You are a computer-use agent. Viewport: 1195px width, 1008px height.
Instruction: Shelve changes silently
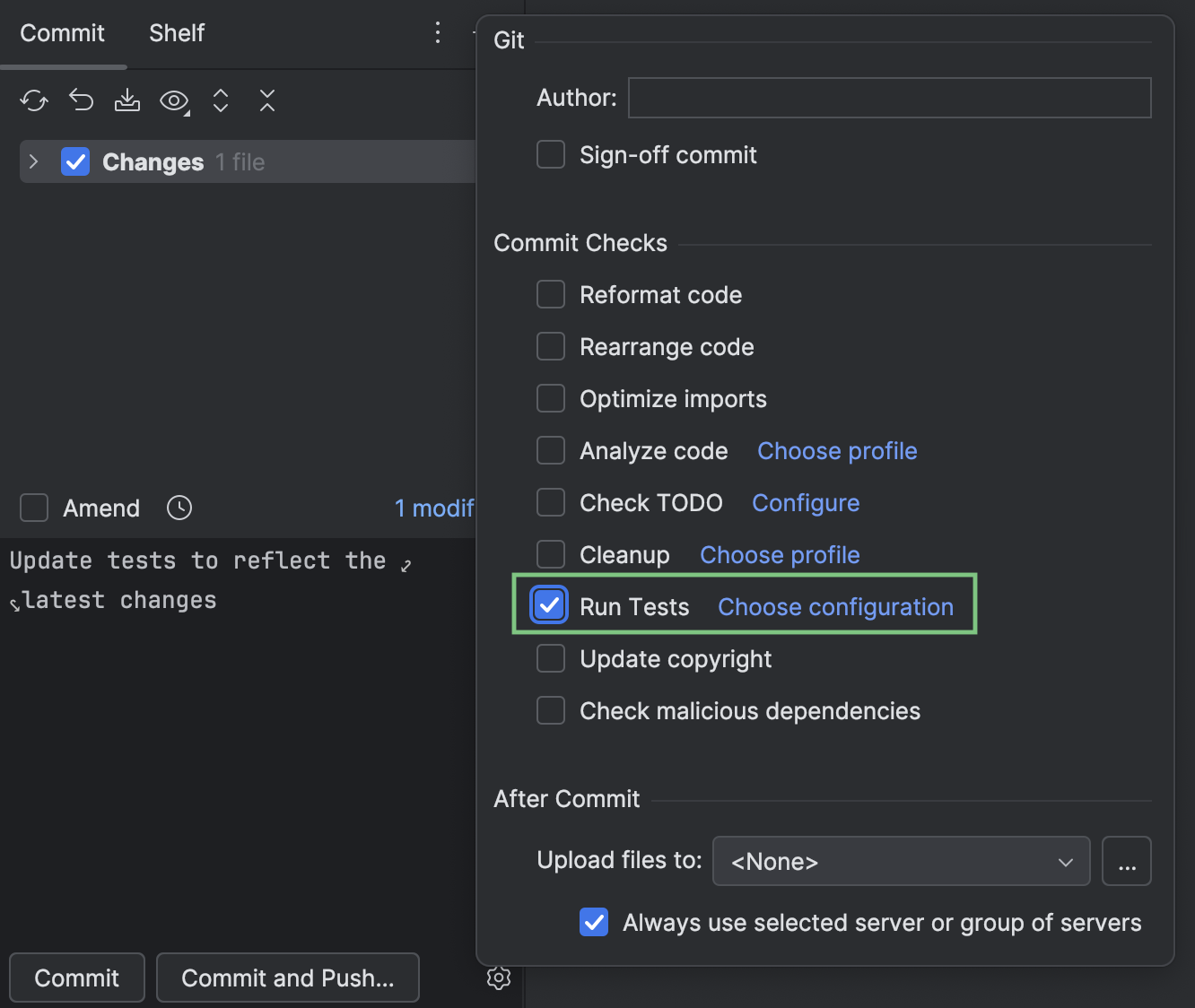(x=126, y=100)
